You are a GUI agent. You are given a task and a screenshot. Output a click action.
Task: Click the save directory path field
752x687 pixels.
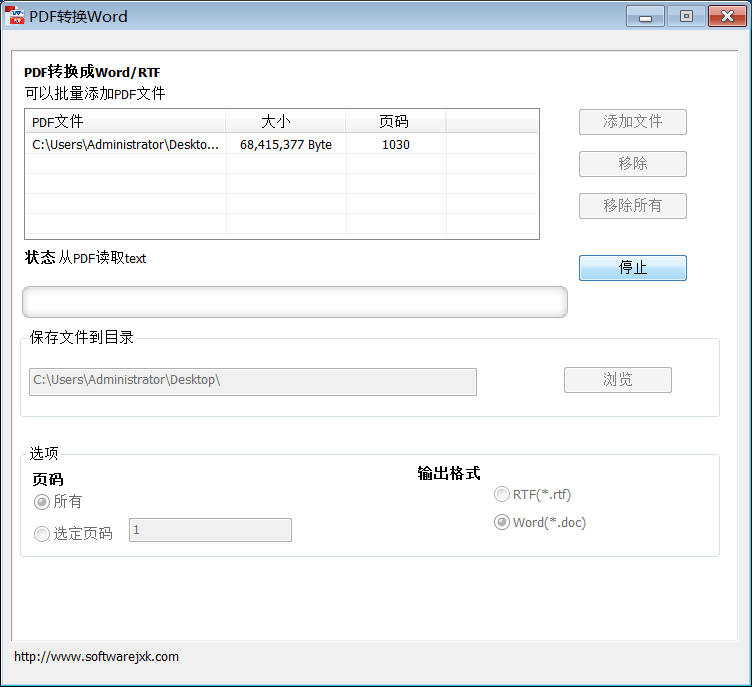pos(253,382)
